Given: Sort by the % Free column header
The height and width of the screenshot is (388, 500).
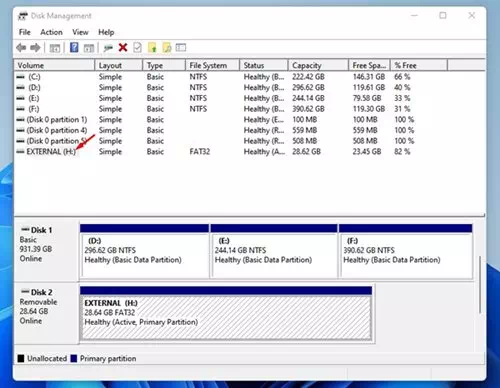Looking at the screenshot, I should (x=419, y=65).
